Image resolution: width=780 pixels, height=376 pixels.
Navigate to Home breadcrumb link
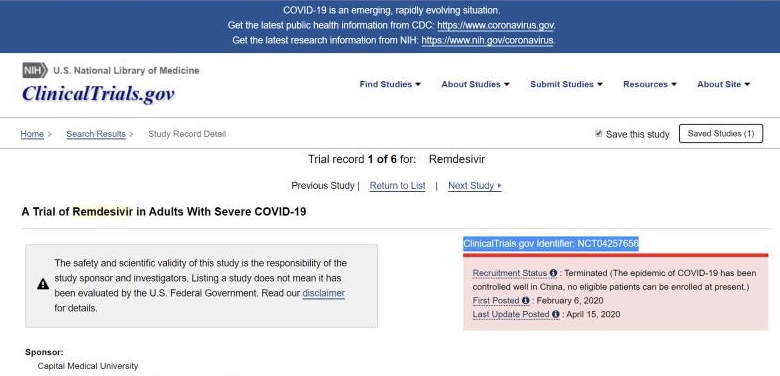click(32, 134)
